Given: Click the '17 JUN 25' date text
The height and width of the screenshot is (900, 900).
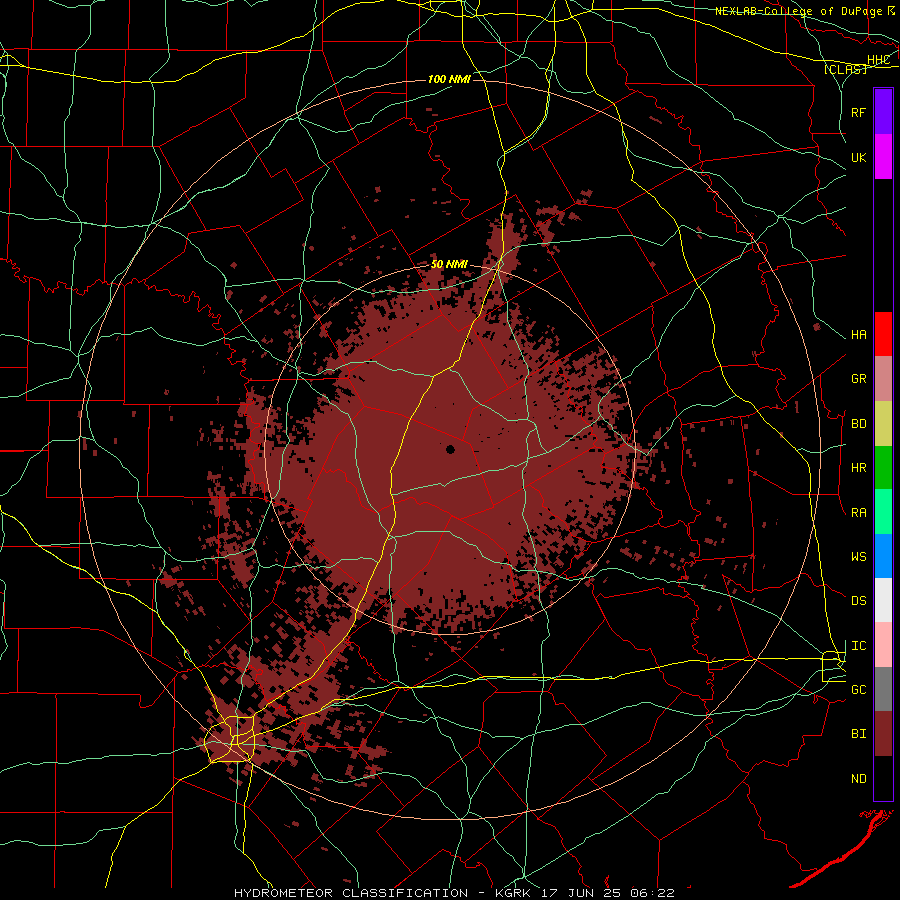Looking at the screenshot, I should tap(581, 893).
